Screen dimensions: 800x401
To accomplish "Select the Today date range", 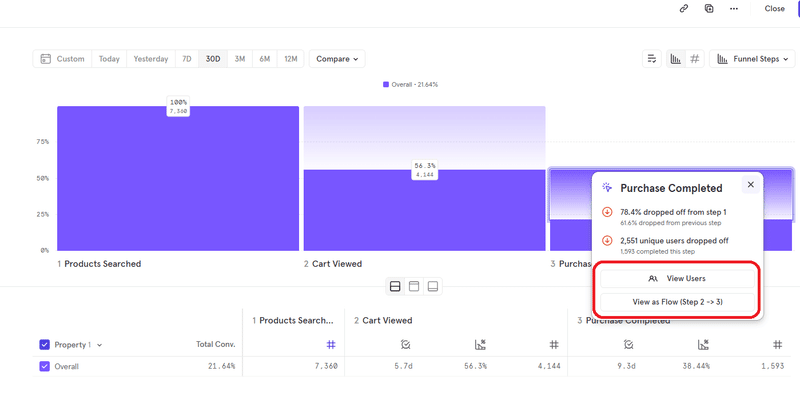I will click(x=109, y=59).
